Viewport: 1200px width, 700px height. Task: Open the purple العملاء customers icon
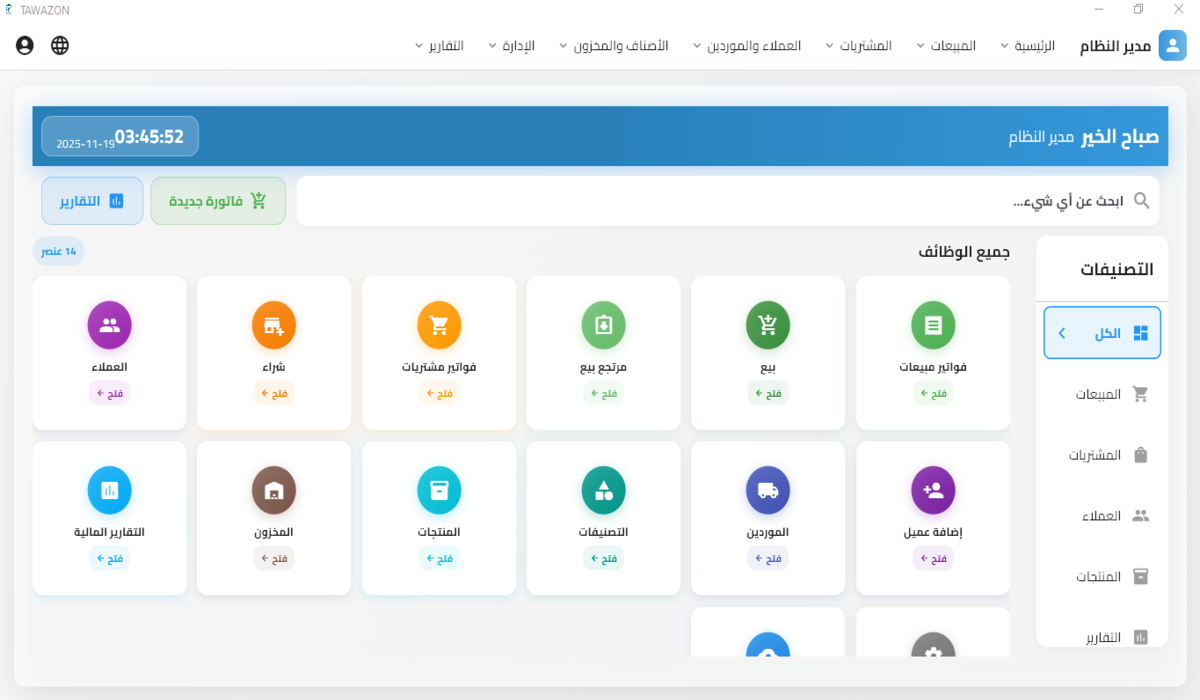109,325
